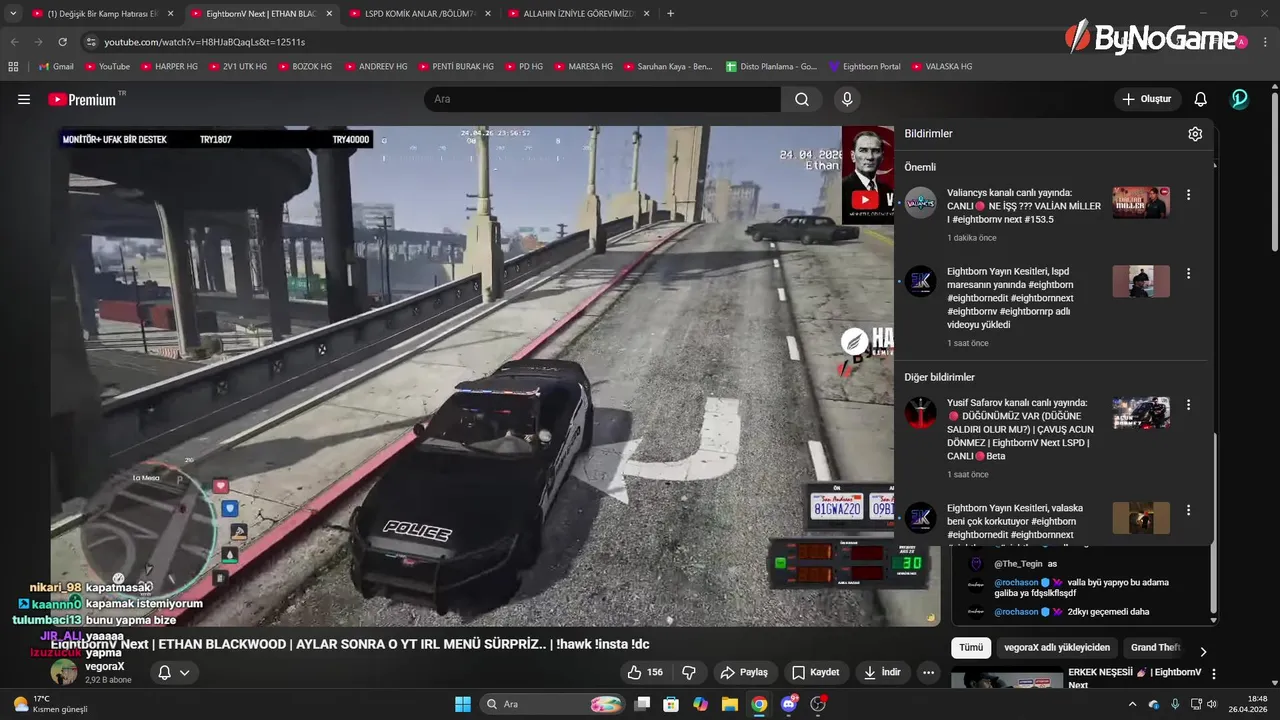Switch to 'Değişik Bir Kamp Hatırası' tab

103,14
